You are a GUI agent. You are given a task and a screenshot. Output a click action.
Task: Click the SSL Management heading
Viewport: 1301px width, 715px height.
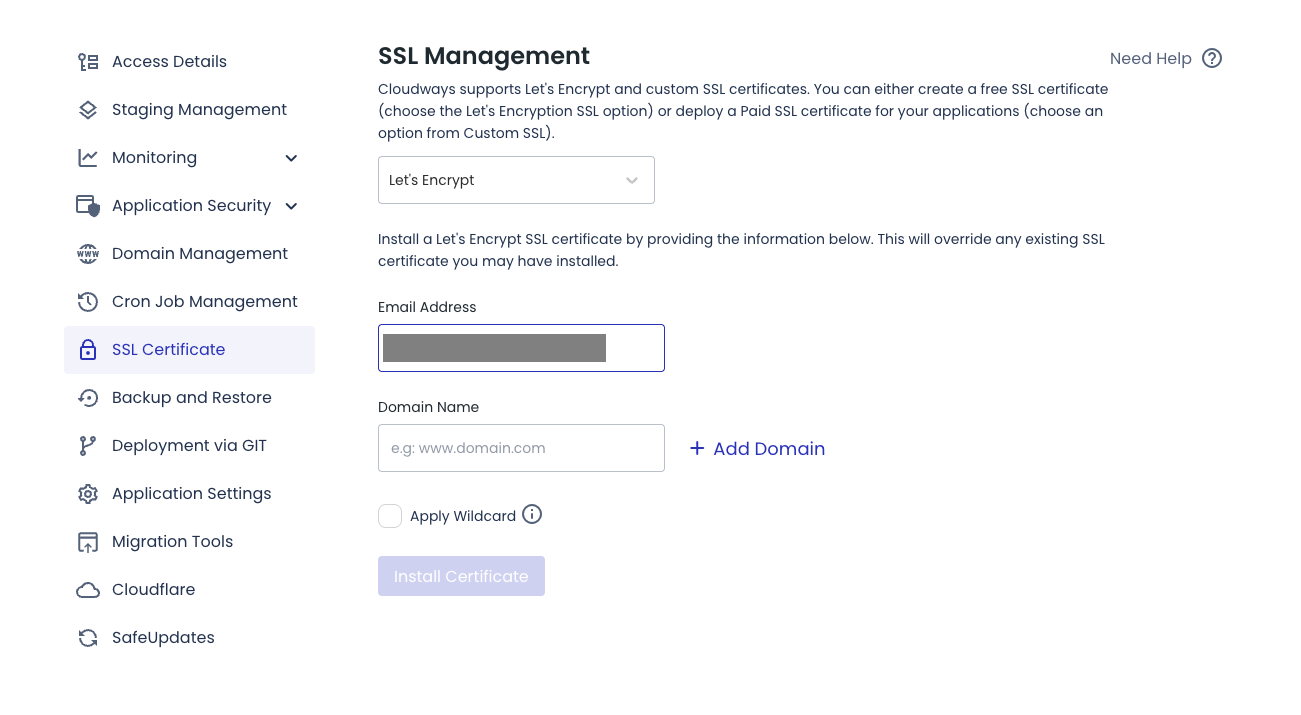(484, 56)
